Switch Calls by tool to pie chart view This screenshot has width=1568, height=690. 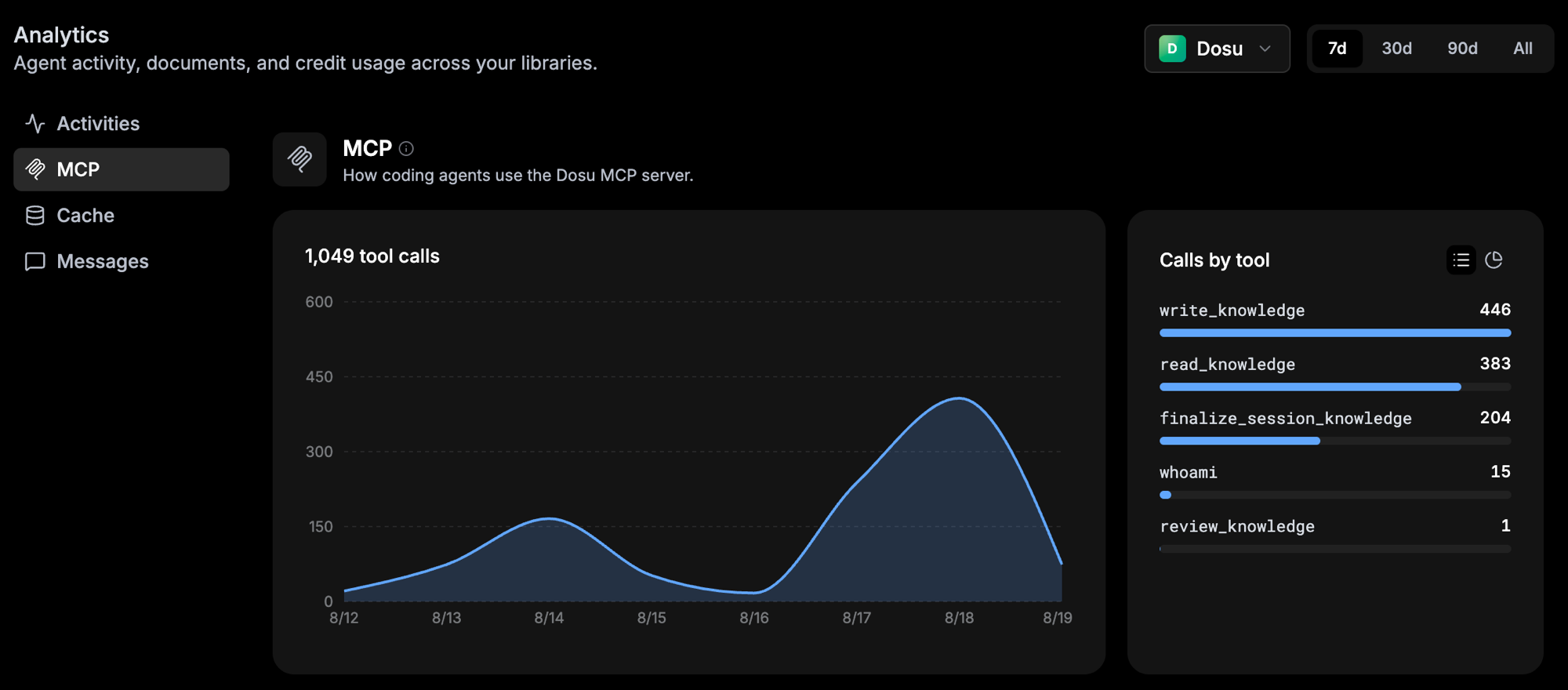(x=1494, y=260)
